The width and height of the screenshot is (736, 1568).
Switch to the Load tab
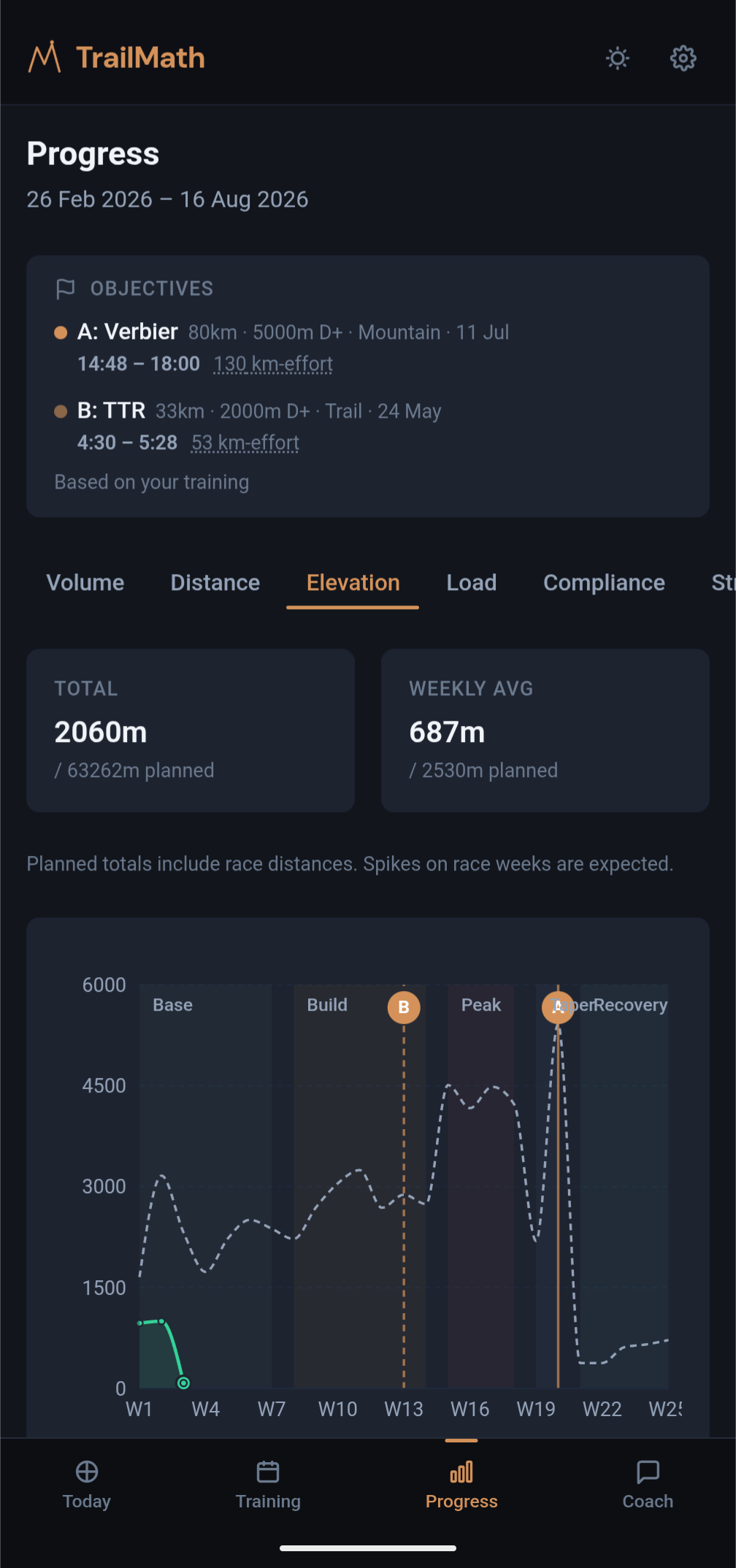(471, 582)
